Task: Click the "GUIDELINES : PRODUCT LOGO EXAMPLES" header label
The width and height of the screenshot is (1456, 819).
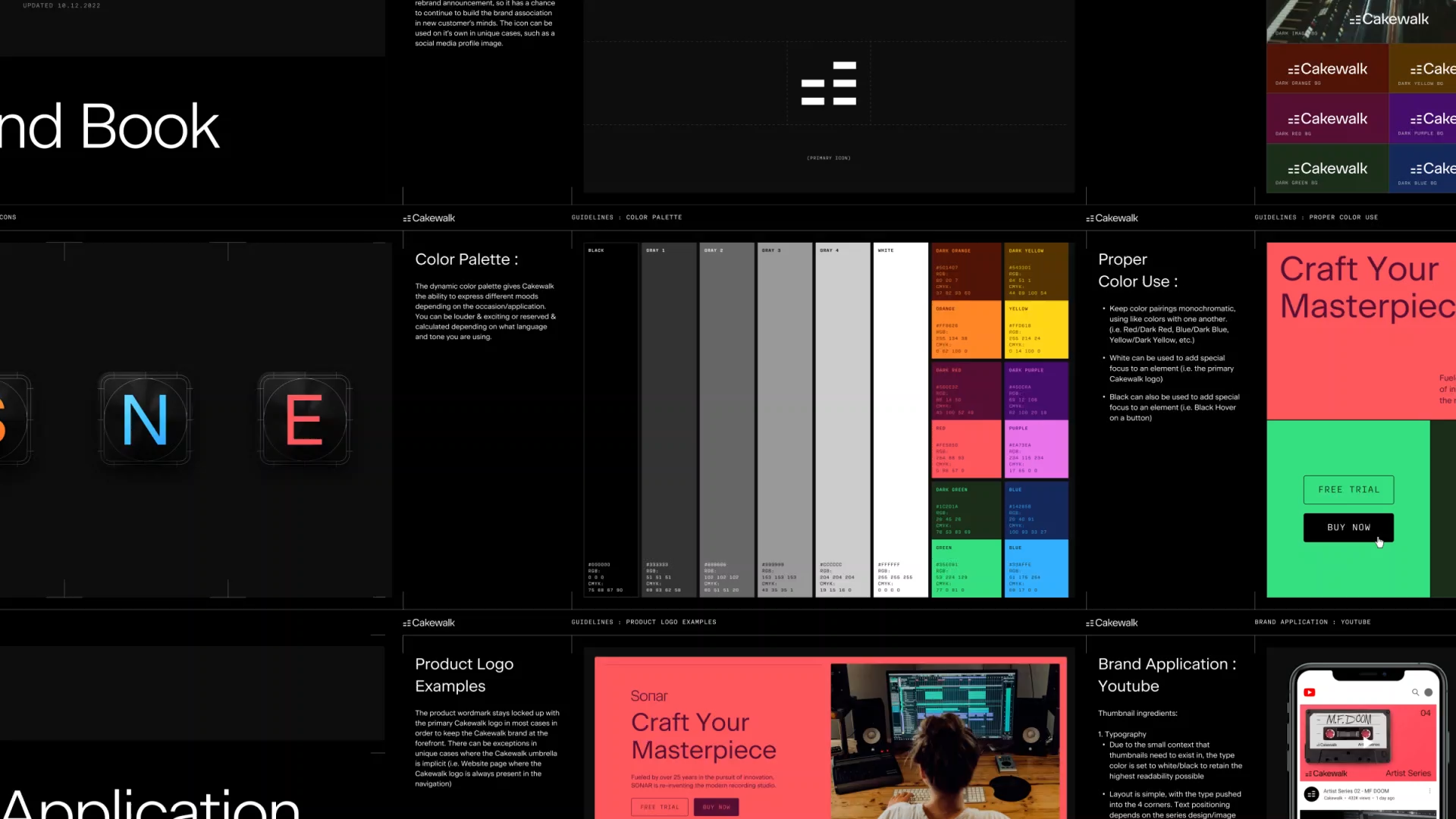Action: click(644, 623)
